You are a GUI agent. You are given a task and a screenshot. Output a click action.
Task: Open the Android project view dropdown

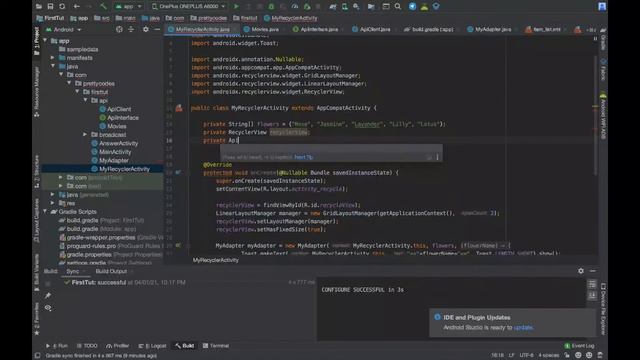click(x=64, y=30)
